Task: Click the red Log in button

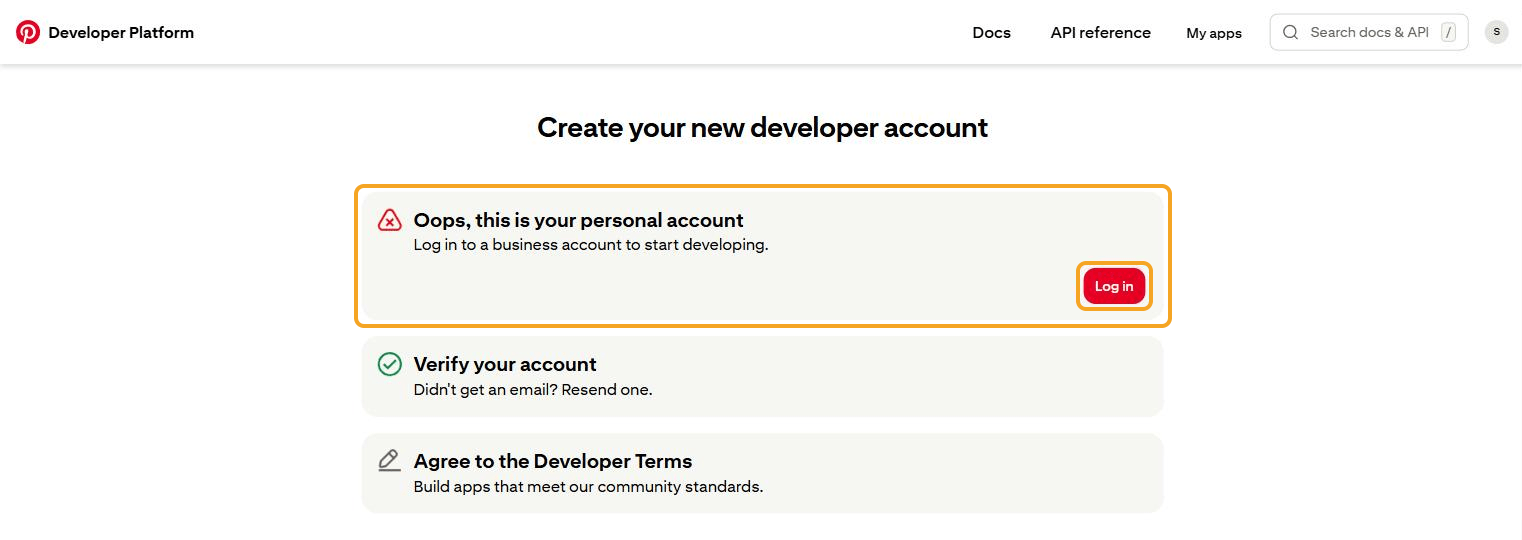Action: [x=1114, y=286]
